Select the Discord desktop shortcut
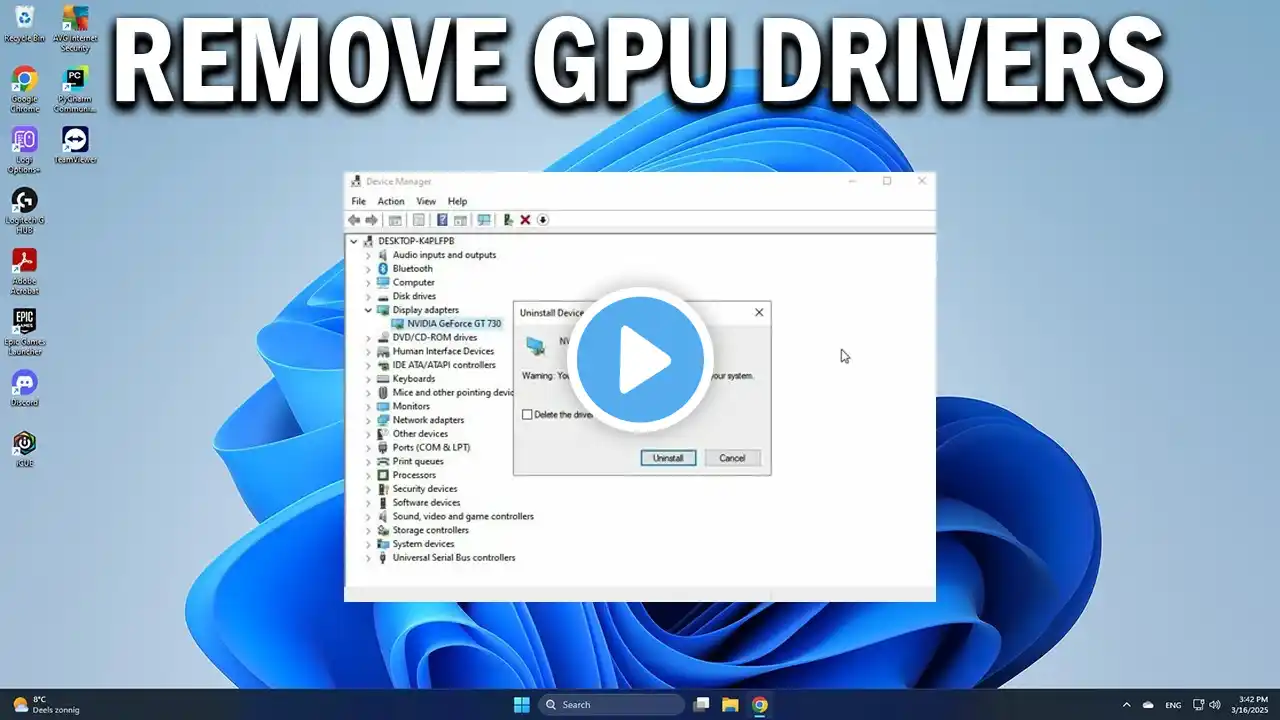Viewport: 1280px width, 720px height. pyautogui.click(x=24, y=389)
